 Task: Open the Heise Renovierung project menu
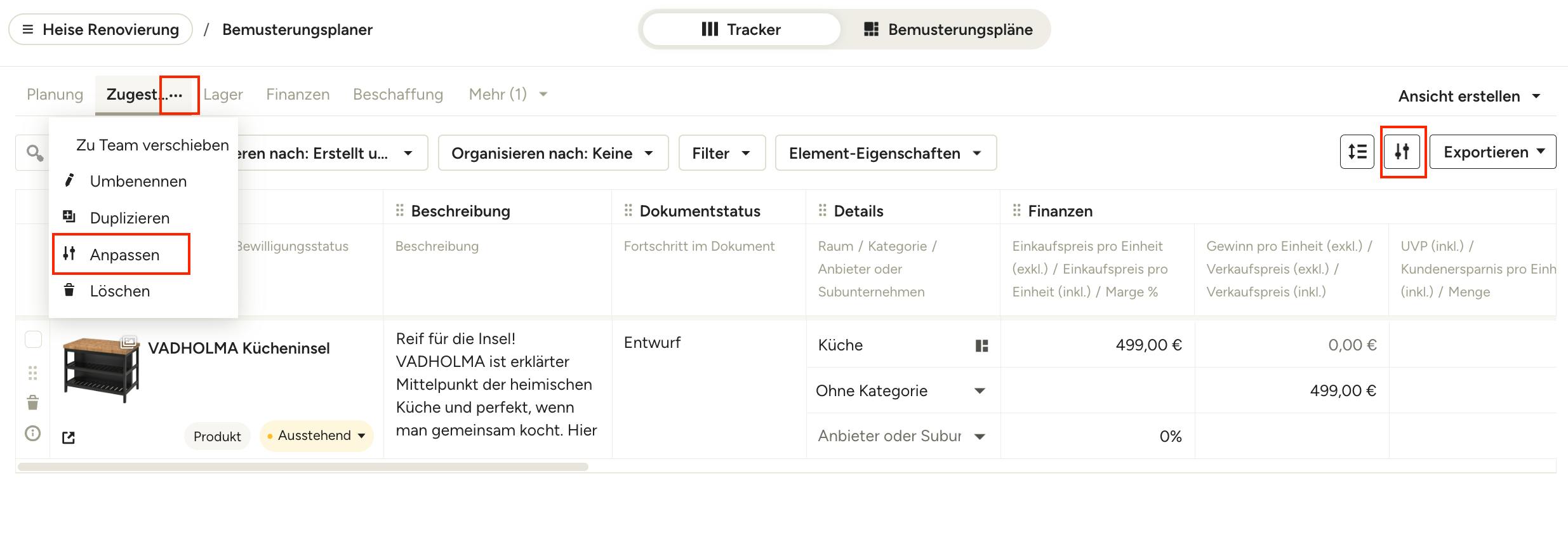[100, 29]
